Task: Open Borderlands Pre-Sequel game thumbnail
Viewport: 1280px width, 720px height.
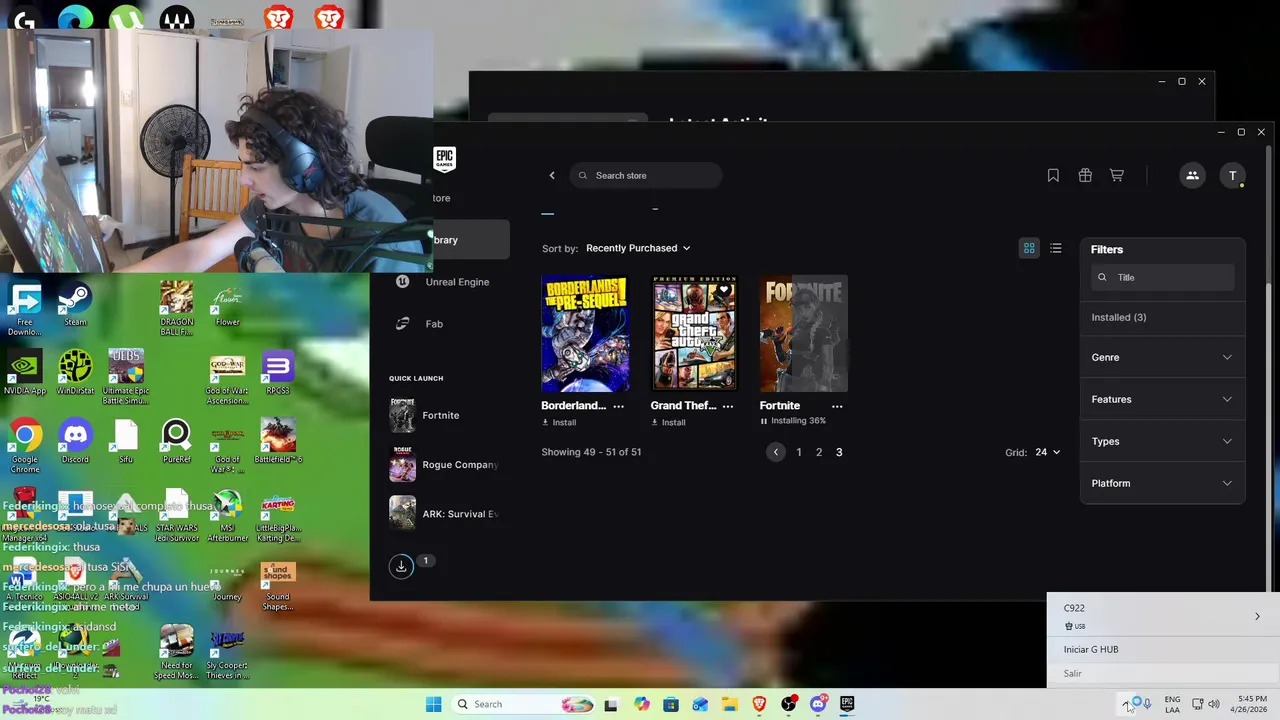Action: point(585,333)
